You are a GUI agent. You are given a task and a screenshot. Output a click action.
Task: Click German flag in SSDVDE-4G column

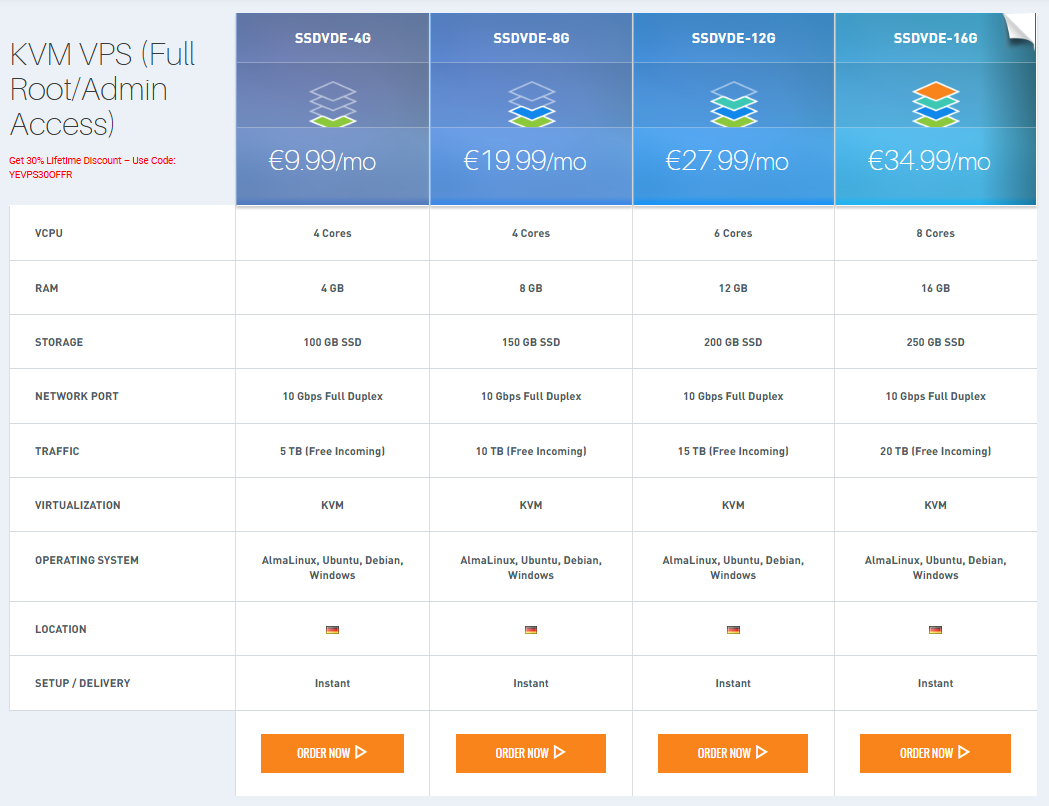pyautogui.click(x=333, y=630)
